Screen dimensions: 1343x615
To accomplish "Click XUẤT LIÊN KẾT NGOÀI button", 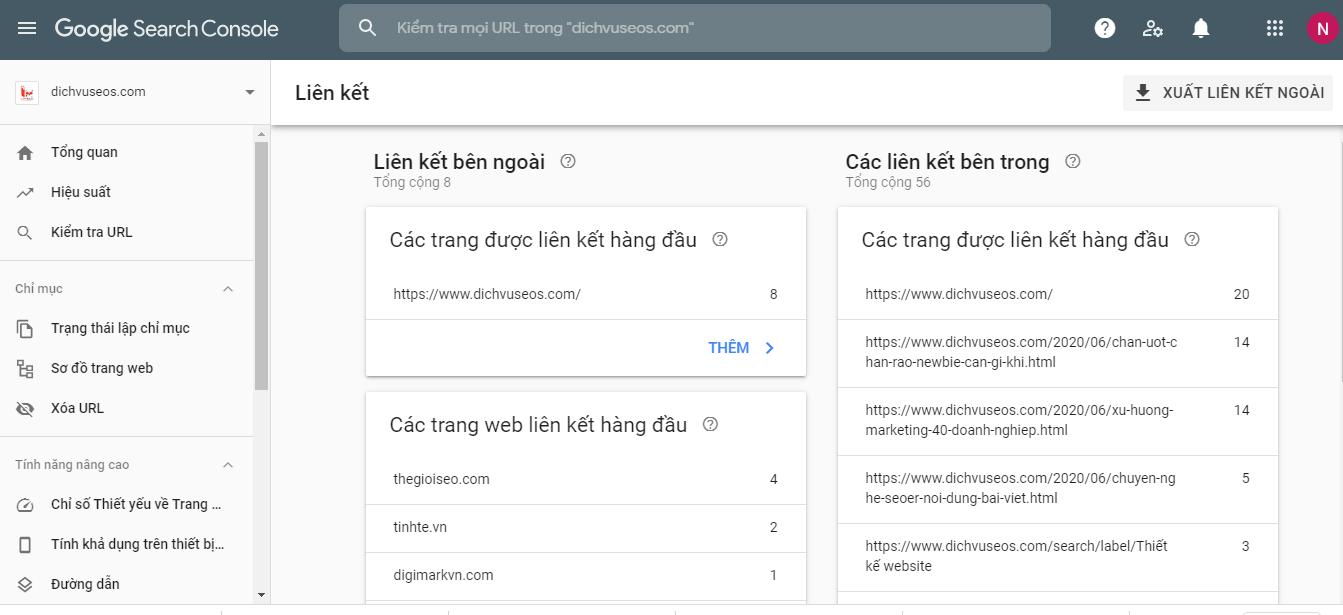I will [x=1228, y=93].
